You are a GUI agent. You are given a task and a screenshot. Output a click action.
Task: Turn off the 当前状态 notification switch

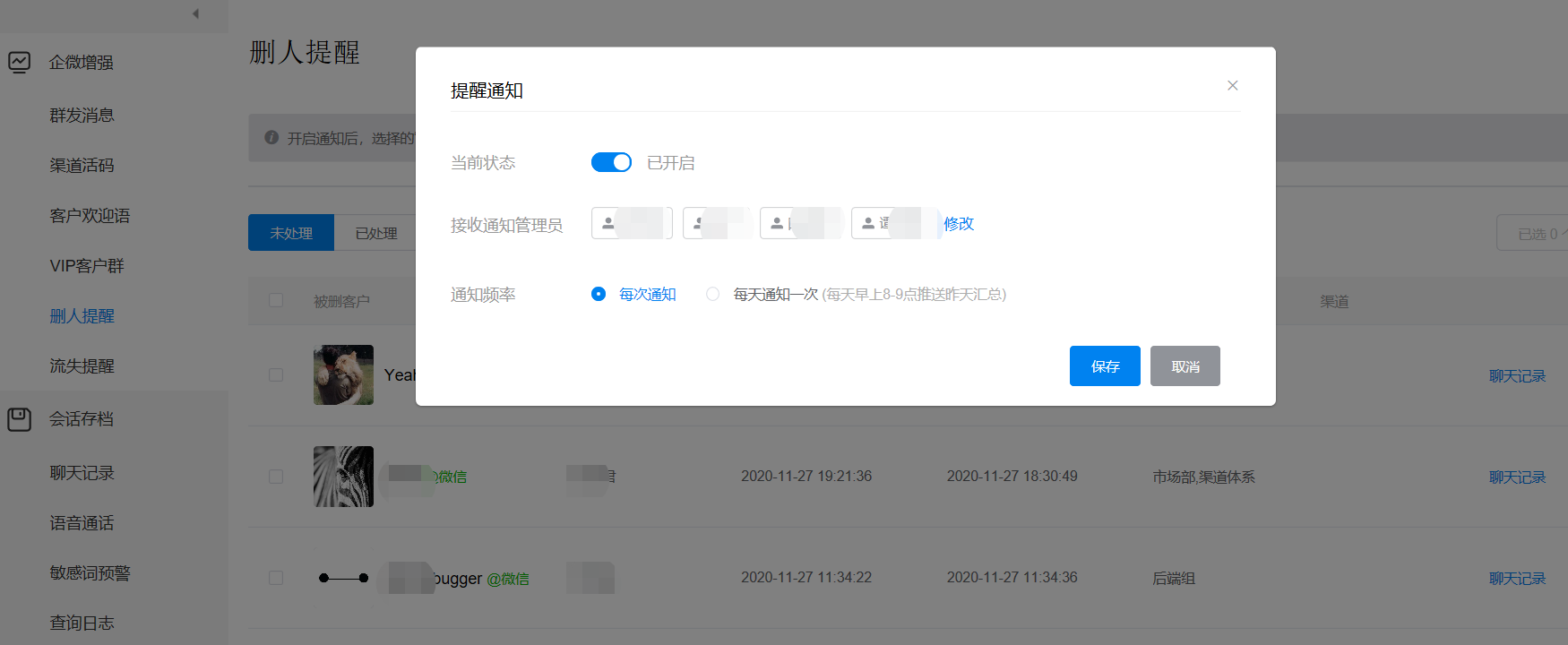[x=611, y=162]
